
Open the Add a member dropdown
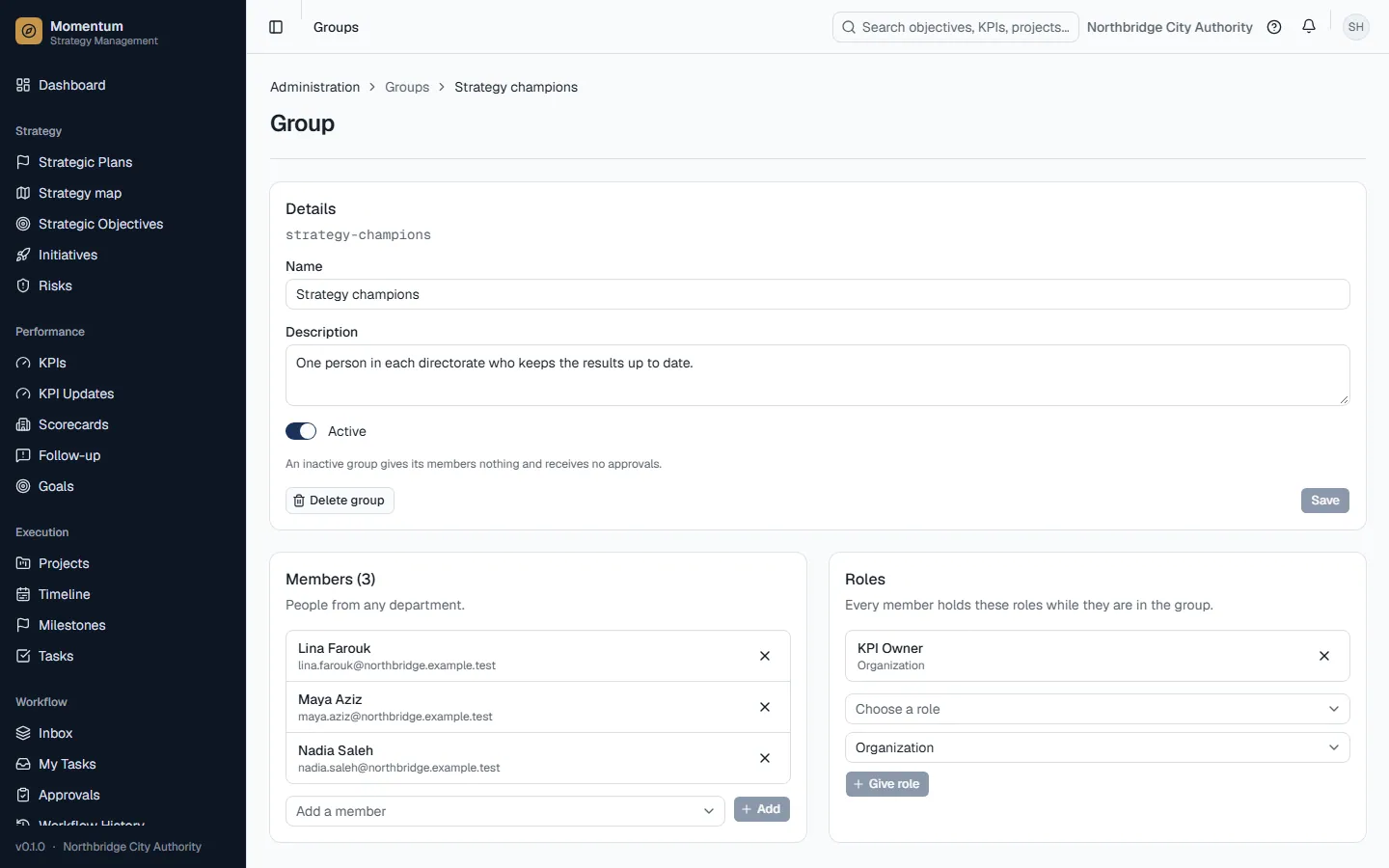click(x=505, y=811)
